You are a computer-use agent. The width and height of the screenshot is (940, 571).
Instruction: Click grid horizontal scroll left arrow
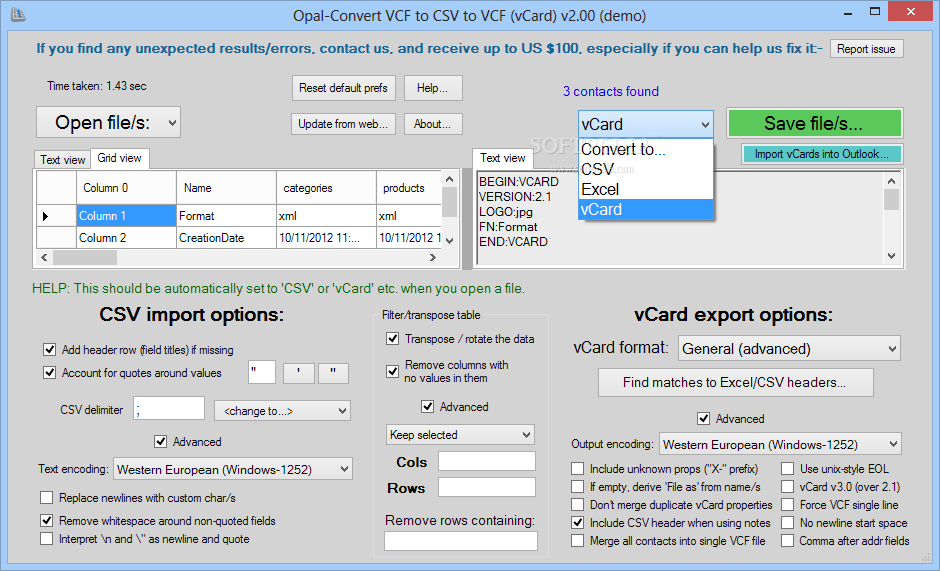(x=43, y=257)
